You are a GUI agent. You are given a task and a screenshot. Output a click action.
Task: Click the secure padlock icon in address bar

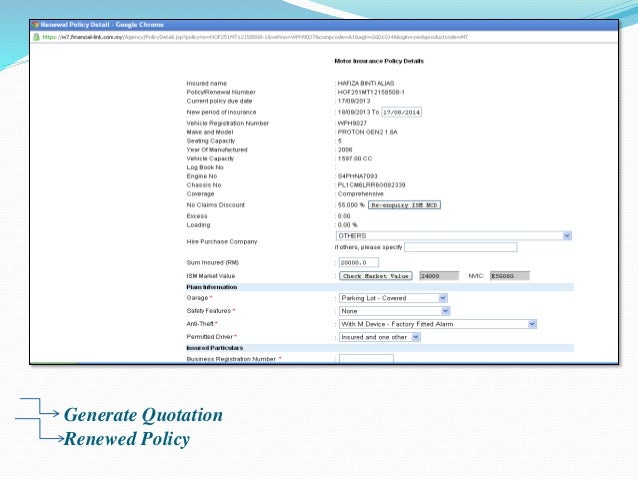36,37
